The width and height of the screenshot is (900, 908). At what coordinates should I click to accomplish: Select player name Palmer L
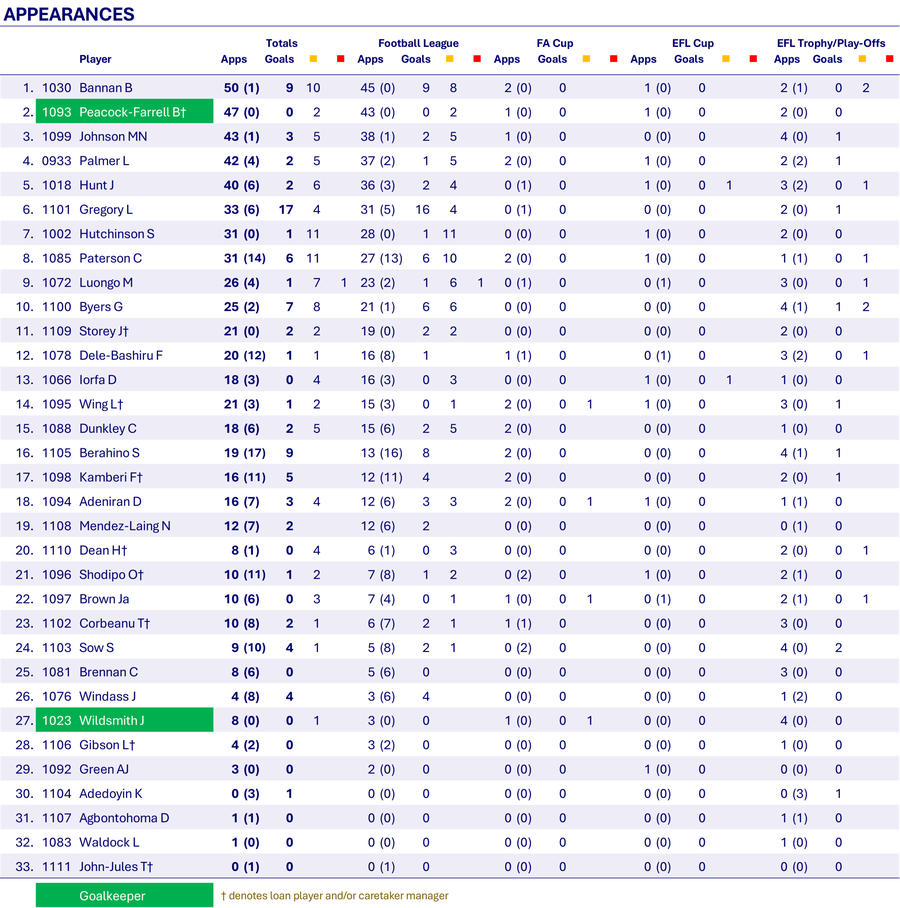tap(104, 161)
